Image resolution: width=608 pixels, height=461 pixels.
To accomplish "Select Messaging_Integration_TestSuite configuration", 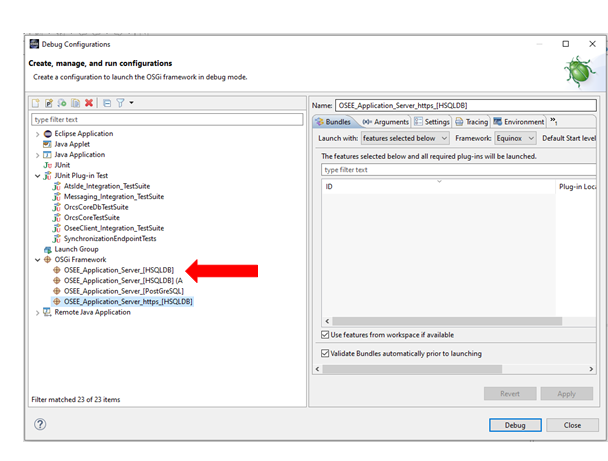I will pos(114,197).
